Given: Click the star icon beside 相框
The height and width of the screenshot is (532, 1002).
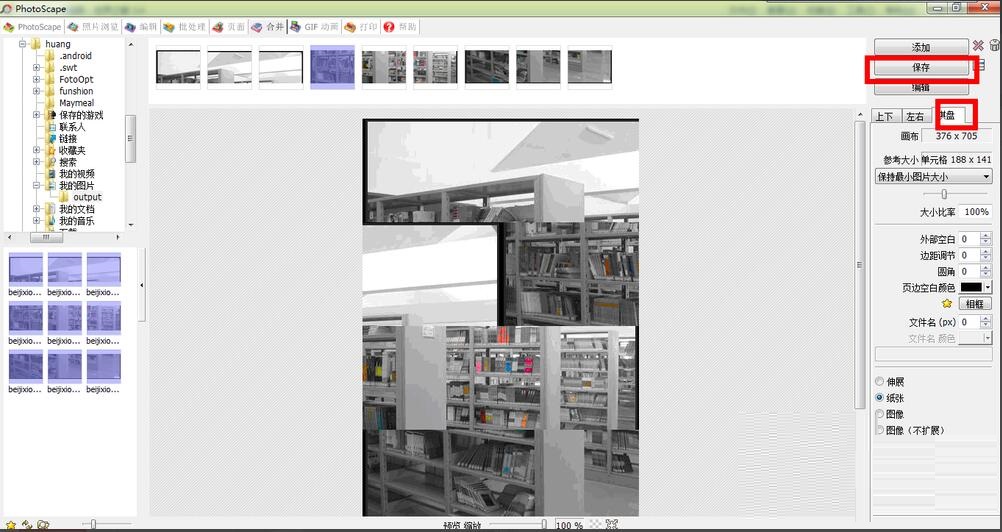Looking at the screenshot, I should (x=947, y=303).
